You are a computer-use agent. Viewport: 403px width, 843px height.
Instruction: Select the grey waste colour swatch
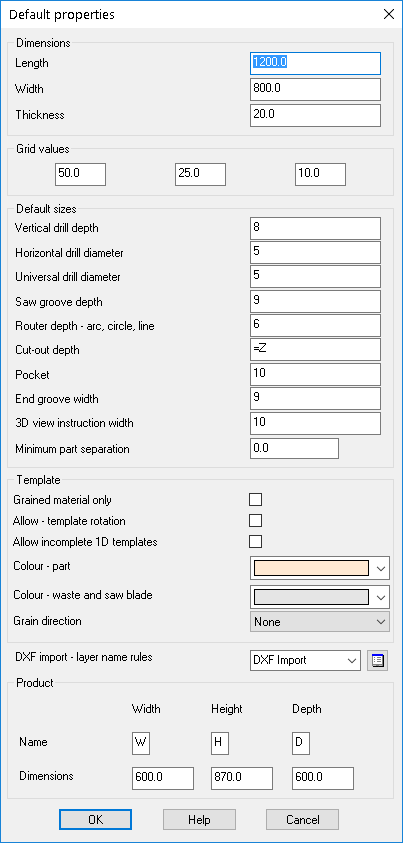[311, 597]
